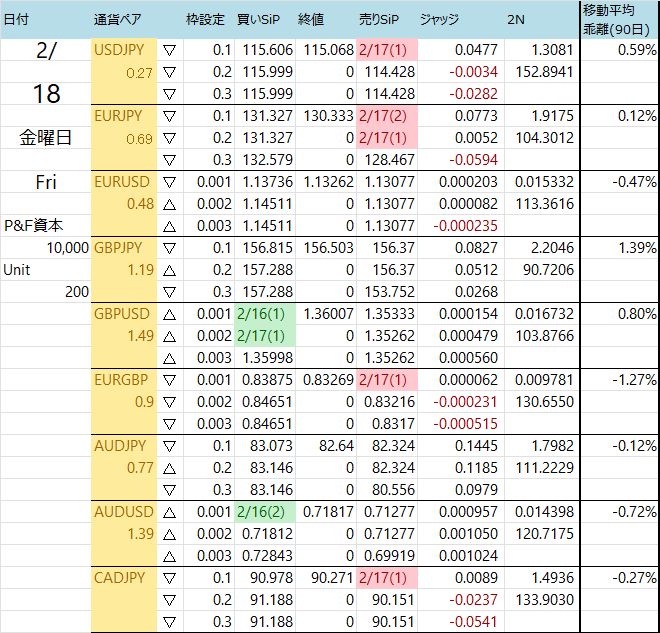Click the 枠設定 column header

(205, 19)
